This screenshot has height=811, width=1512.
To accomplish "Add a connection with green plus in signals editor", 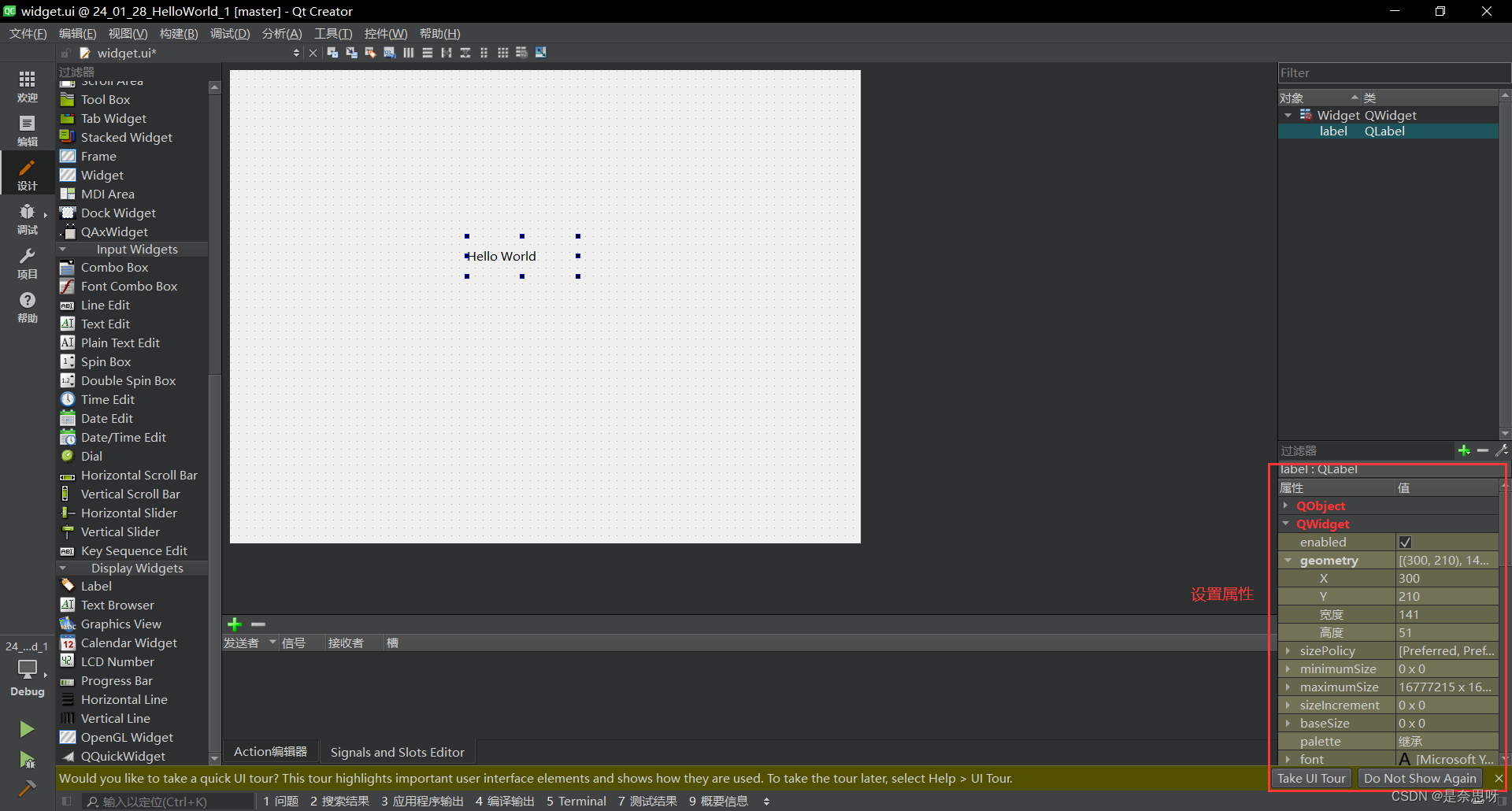I will pos(235,624).
